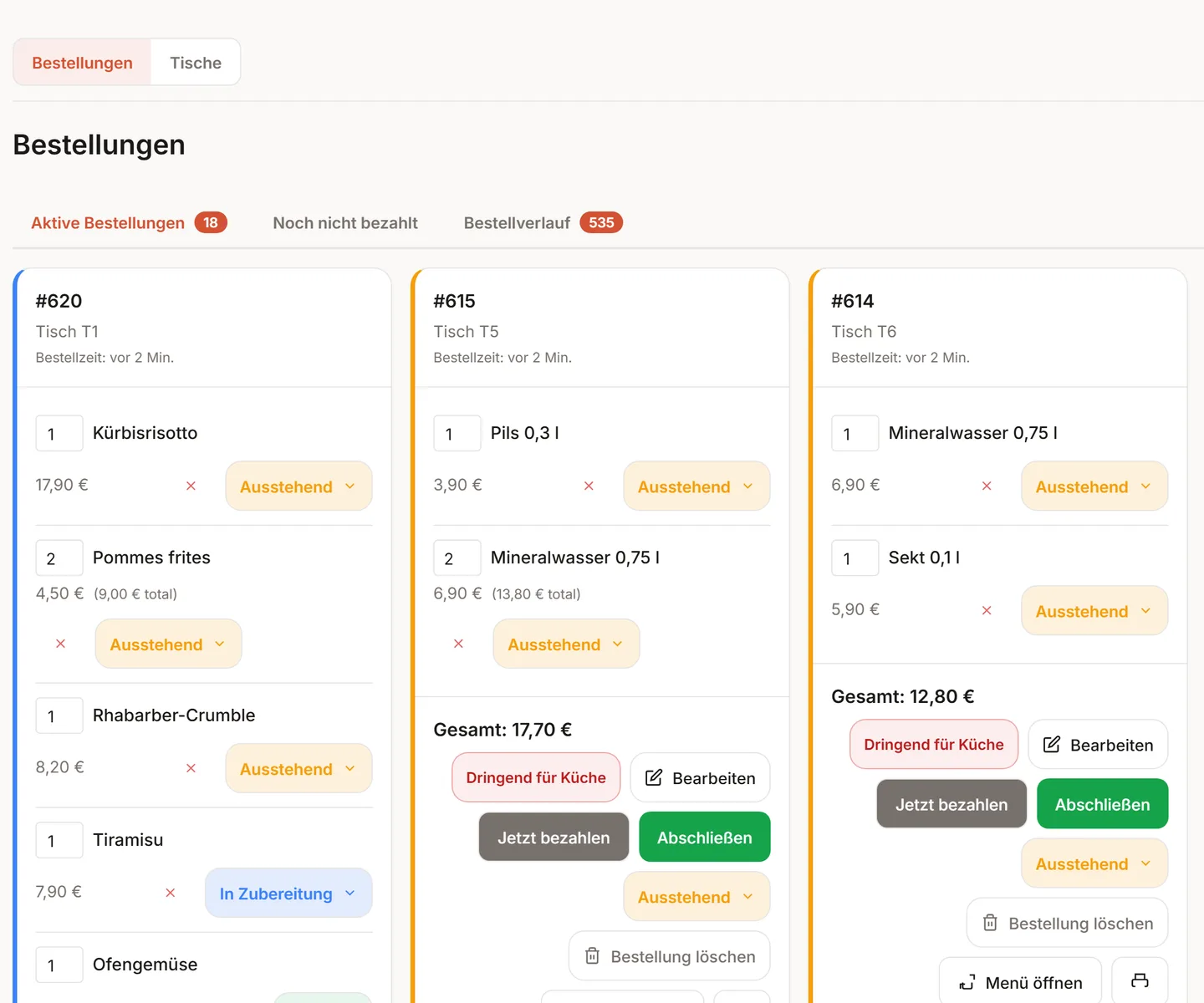The width and height of the screenshot is (1204, 1003).
Task: Mark order #615 Dringend für Küche
Action: coord(536,777)
